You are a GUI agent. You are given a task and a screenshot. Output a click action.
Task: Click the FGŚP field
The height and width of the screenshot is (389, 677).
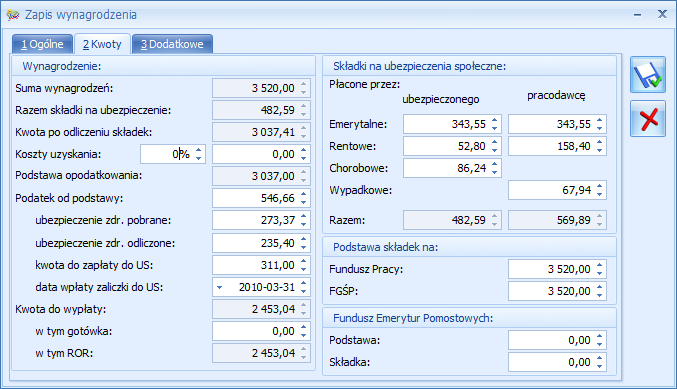click(x=557, y=291)
